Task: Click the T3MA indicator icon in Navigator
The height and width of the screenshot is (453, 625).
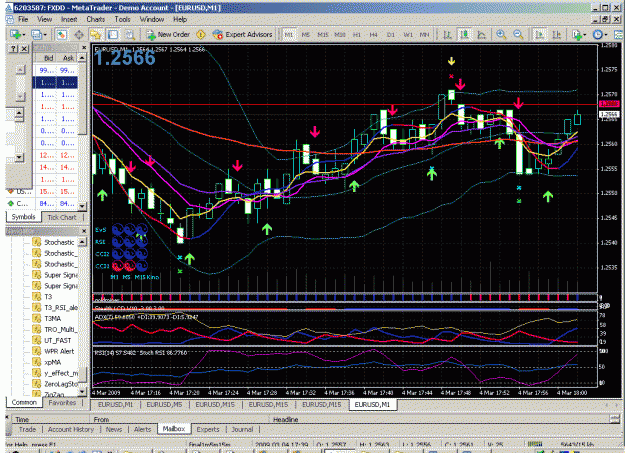Action: (x=37, y=318)
